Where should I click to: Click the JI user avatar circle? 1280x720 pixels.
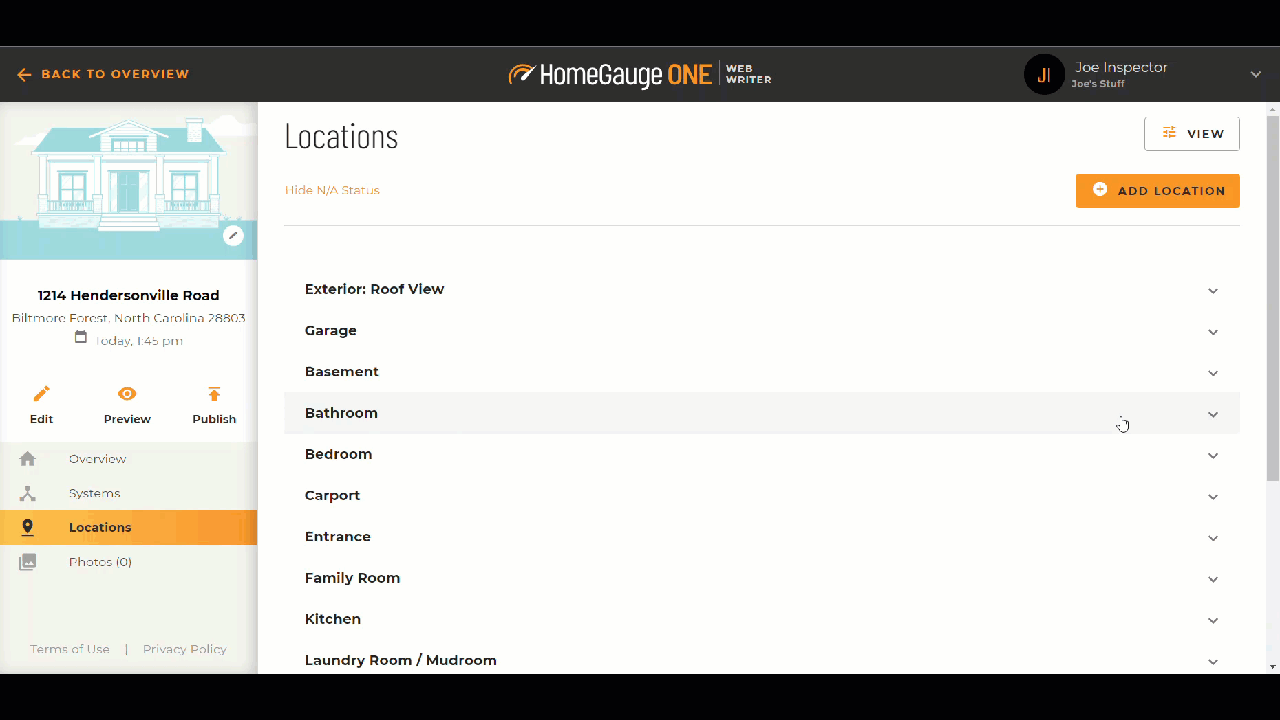pos(1043,75)
